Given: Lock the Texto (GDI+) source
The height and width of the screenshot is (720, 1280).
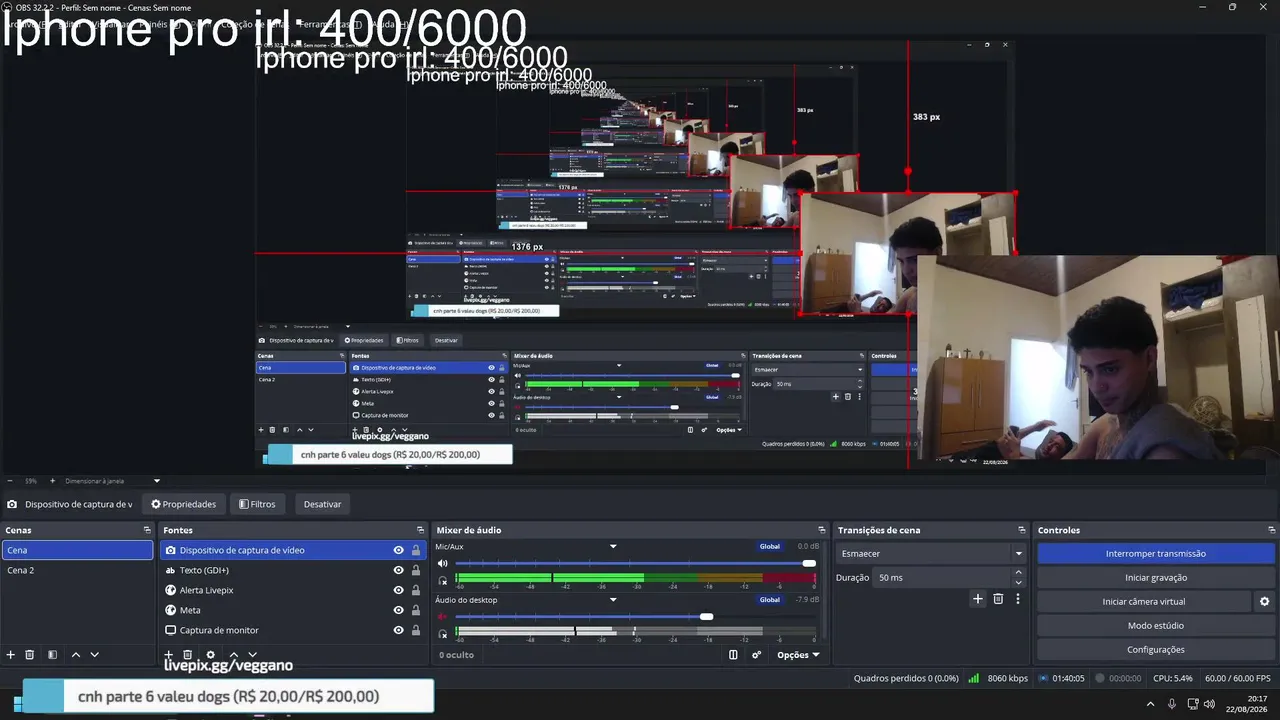Looking at the screenshot, I should pyautogui.click(x=416, y=570).
